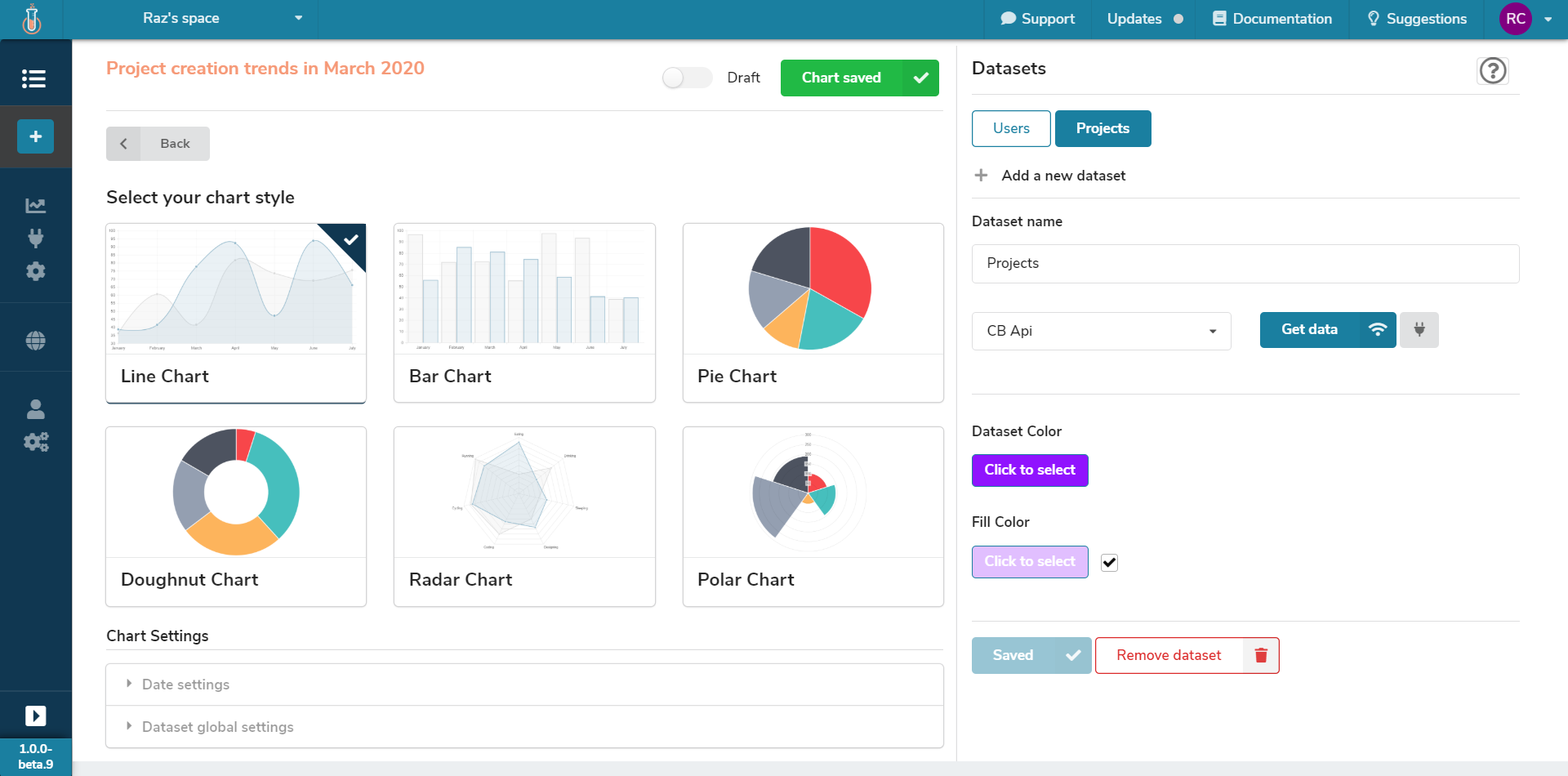This screenshot has height=776, width=1568.
Task: Open Dataset Color picker swatch
Action: coord(1029,471)
